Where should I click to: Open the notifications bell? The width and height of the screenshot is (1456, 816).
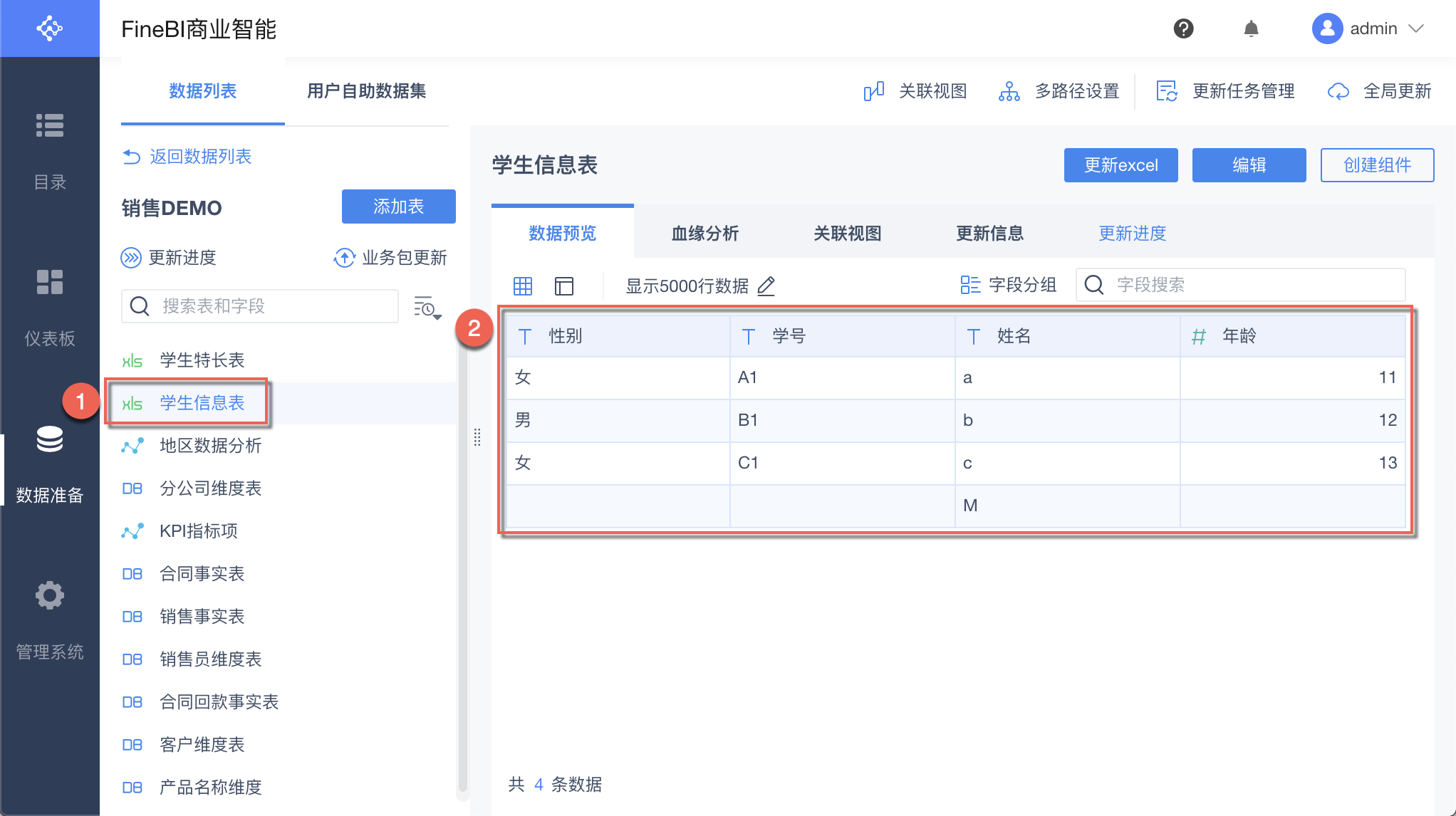pos(1251,28)
